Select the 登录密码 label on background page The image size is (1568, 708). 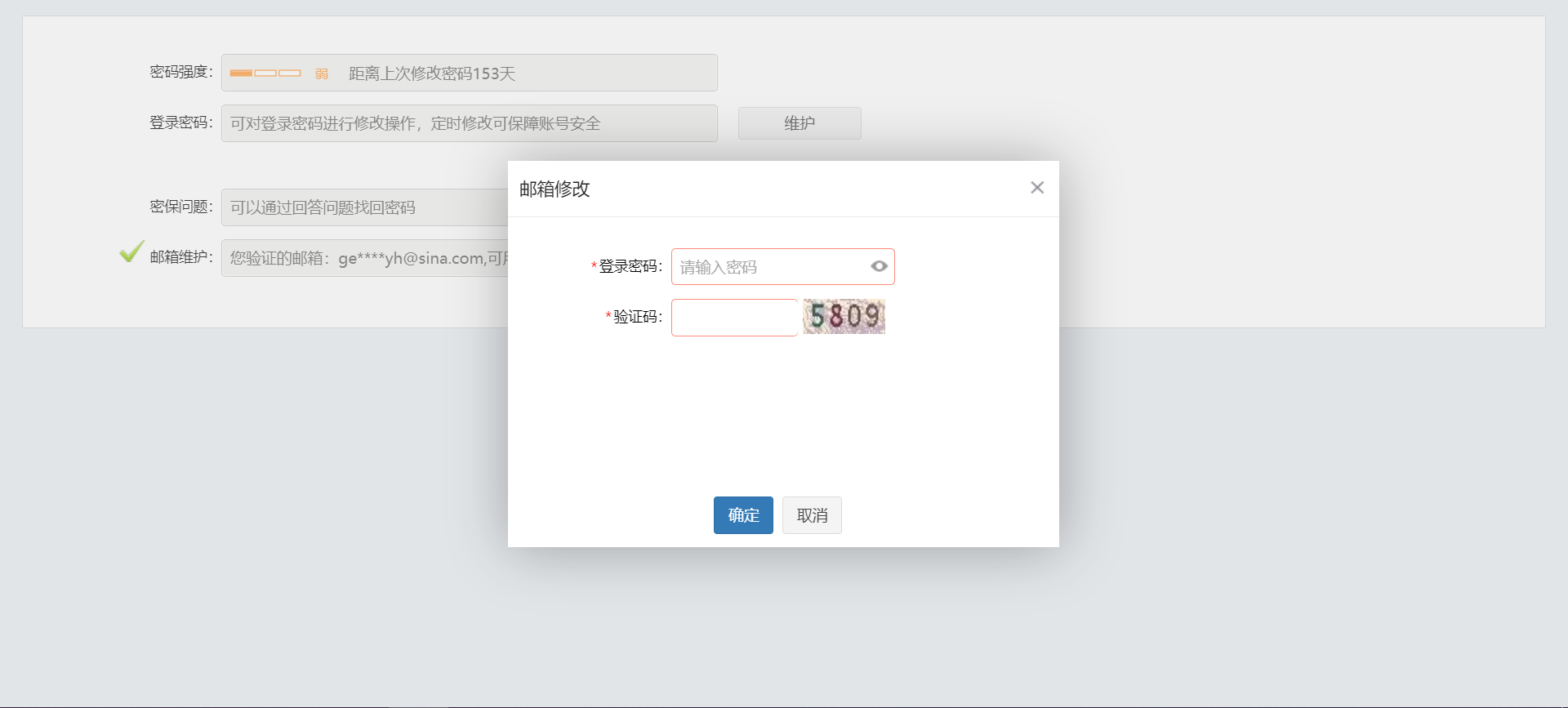[181, 122]
